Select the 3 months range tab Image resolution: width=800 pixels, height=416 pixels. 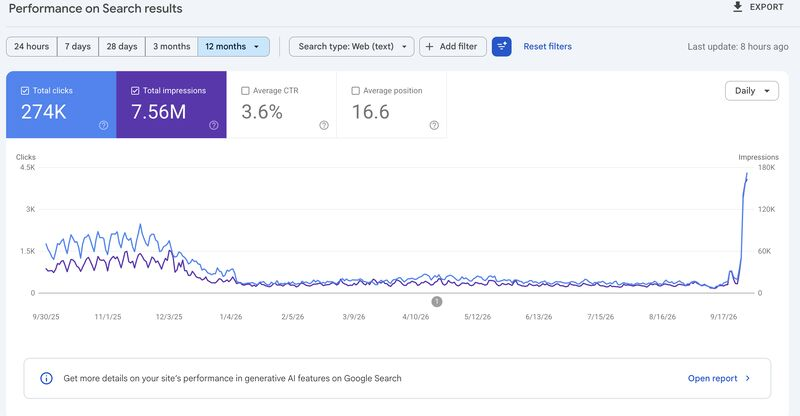coord(172,46)
